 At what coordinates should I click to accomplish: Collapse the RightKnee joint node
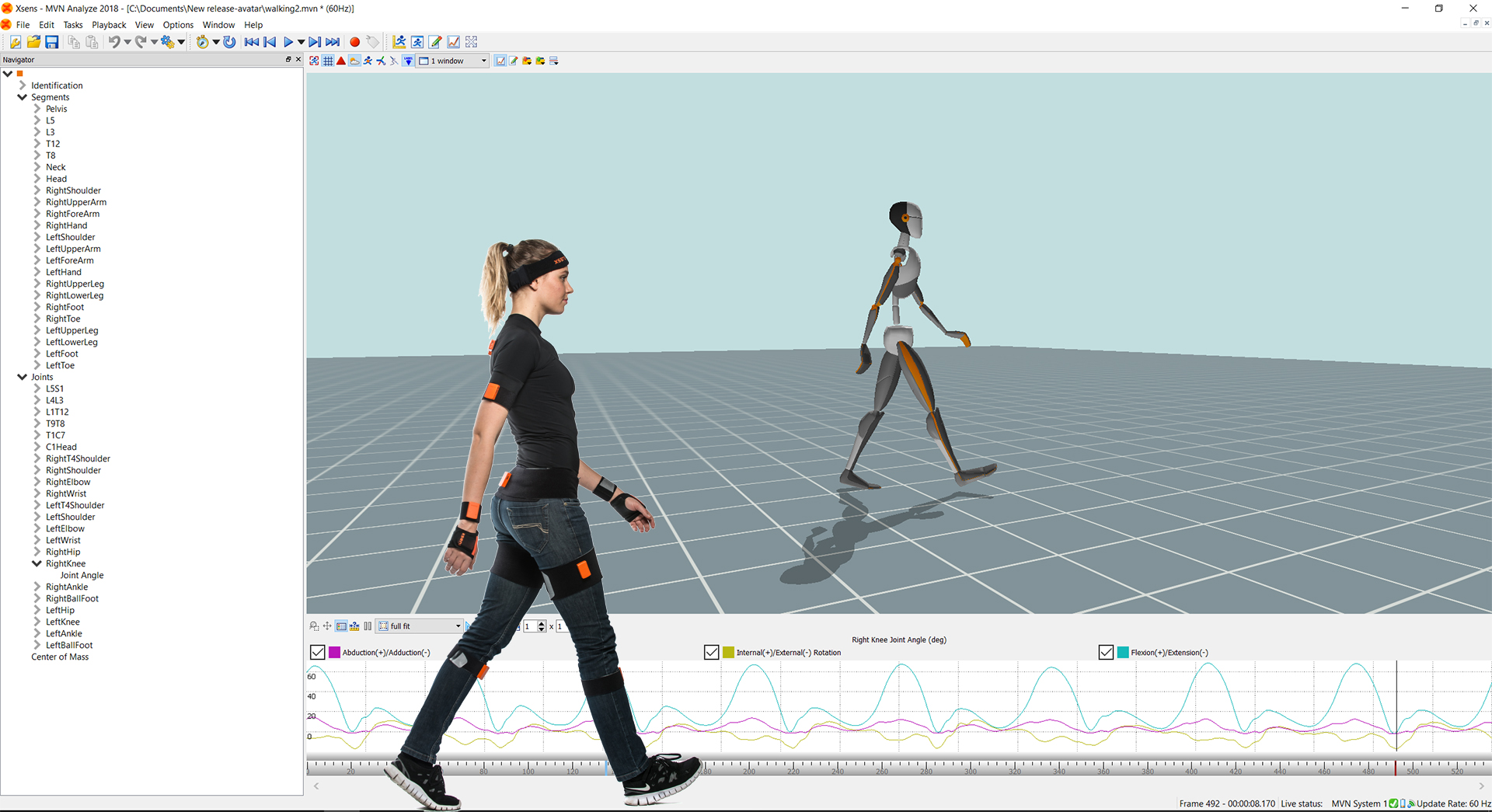pyautogui.click(x=37, y=563)
